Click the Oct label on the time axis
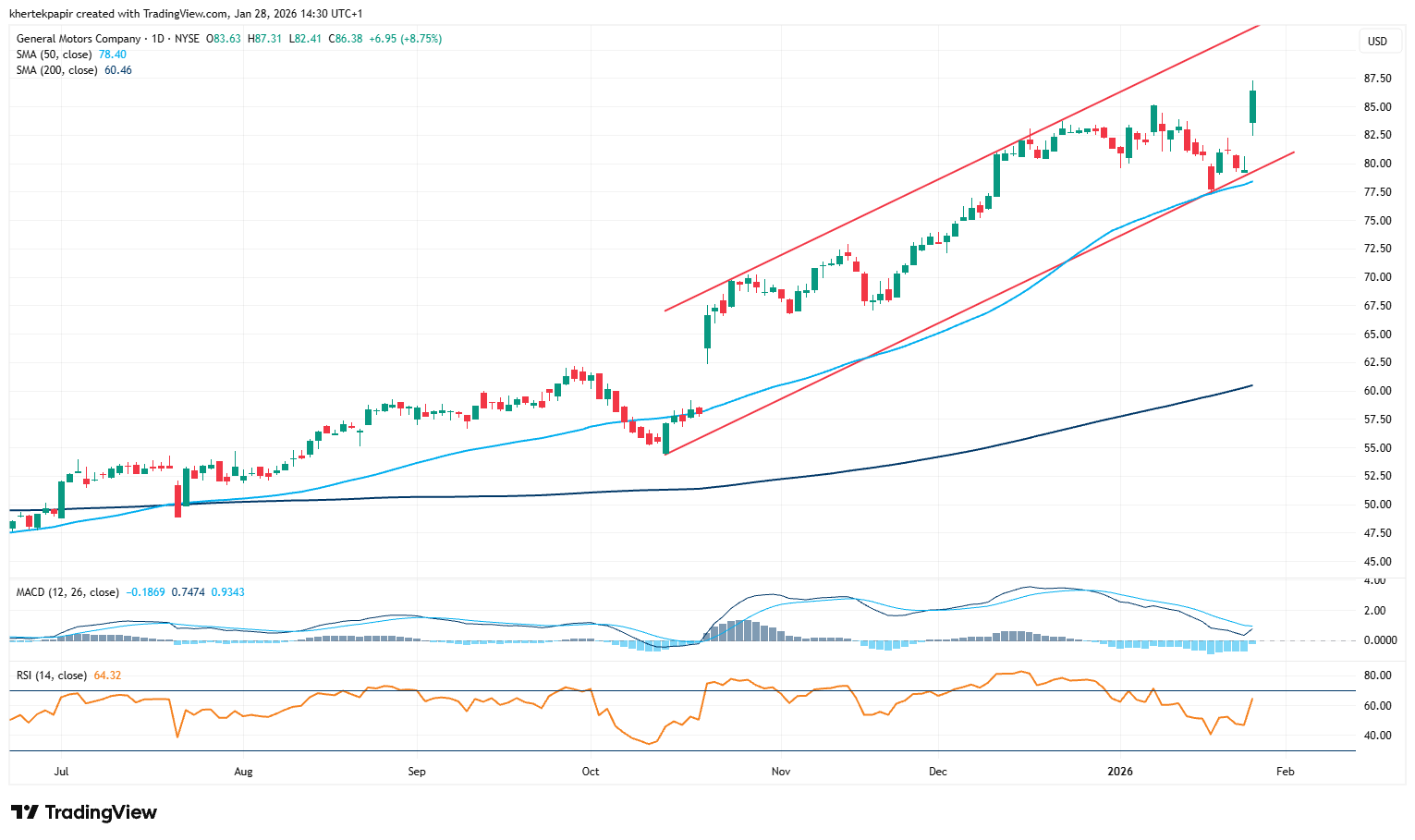The height and width of the screenshot is (840, 1415). tap(591, 772)
